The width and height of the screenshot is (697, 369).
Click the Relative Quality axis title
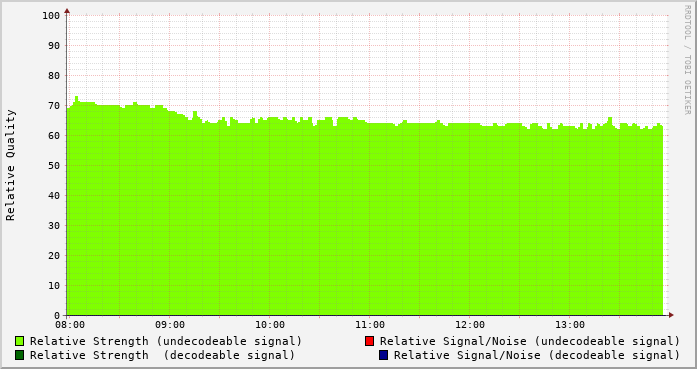pyautogui.click(x=10, y=165)
